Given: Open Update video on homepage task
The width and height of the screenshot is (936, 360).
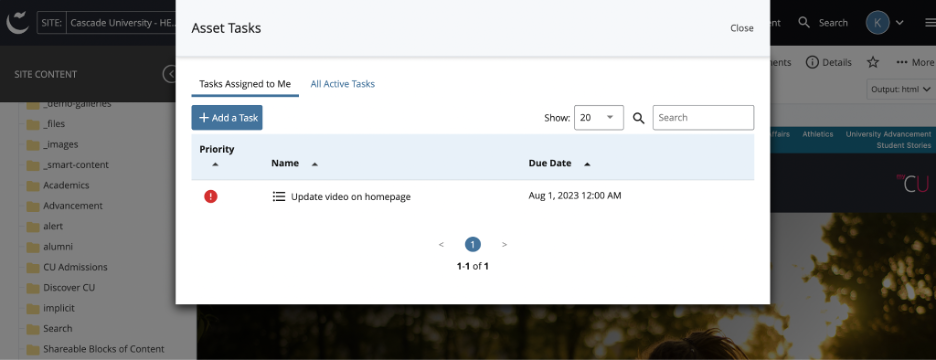Looking at the screenshot, I should coord(351,196).
